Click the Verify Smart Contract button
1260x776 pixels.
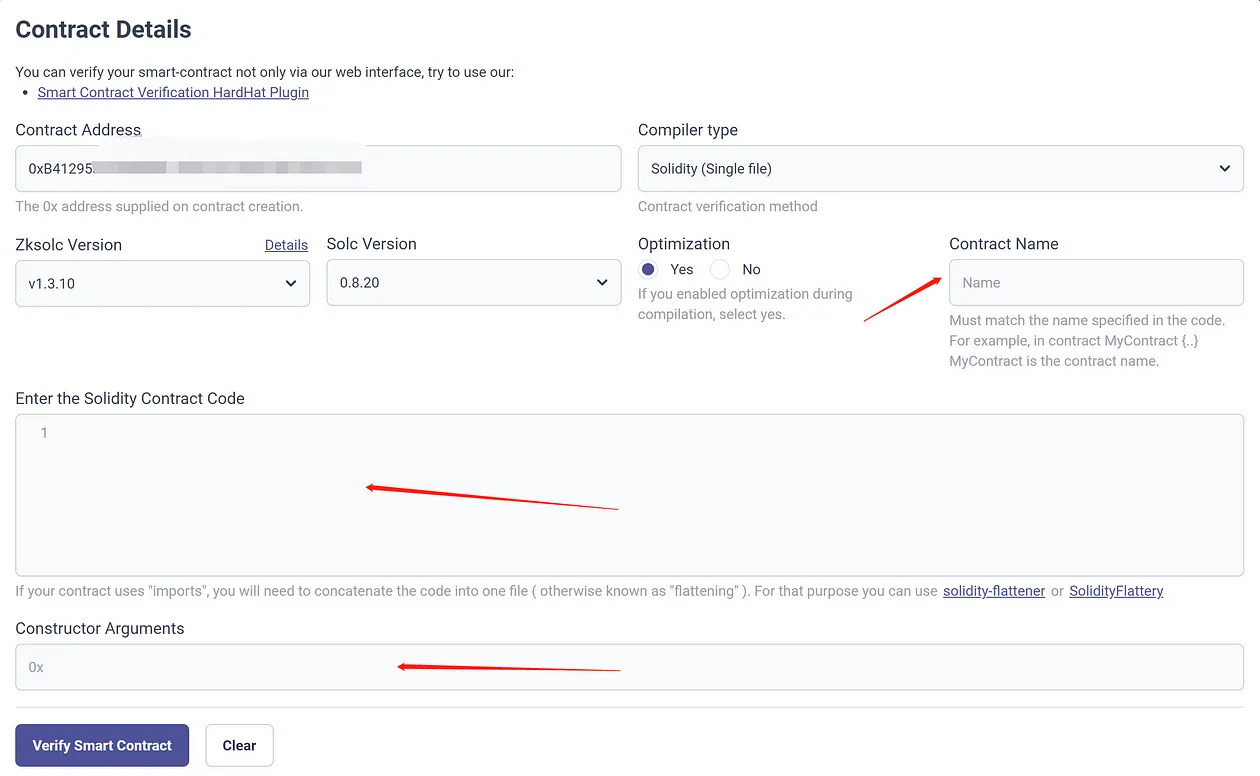coord(102,745)
